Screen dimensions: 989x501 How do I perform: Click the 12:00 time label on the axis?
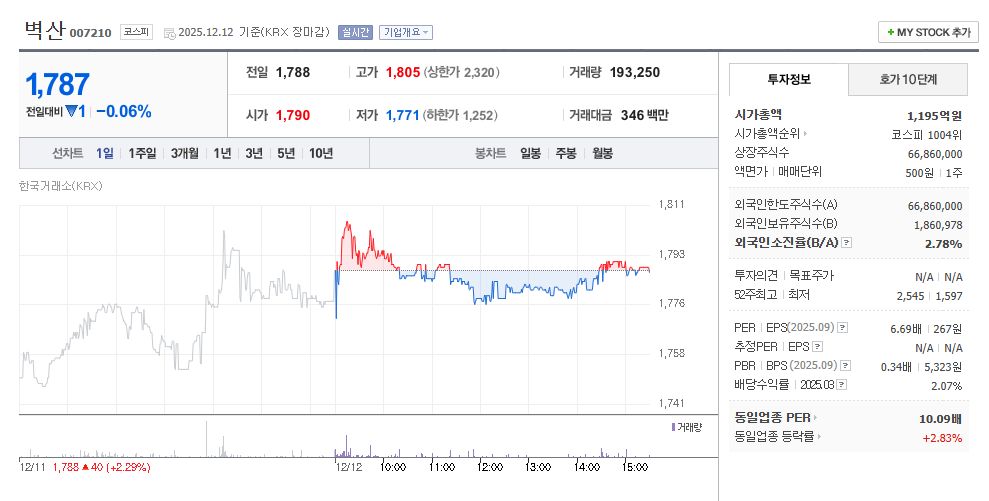pyautogui.click(x=490, y=468)
